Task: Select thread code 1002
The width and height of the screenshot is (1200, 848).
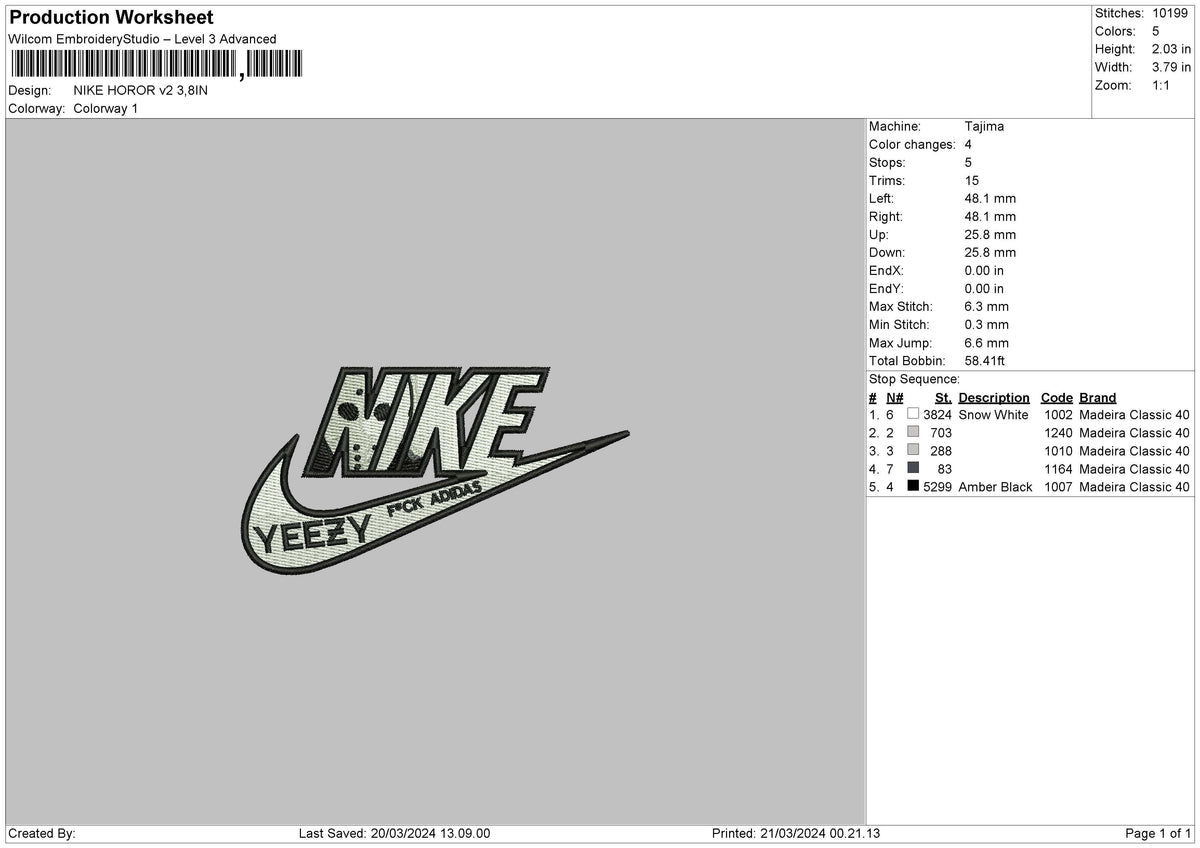Action: tap(1058, 414)
